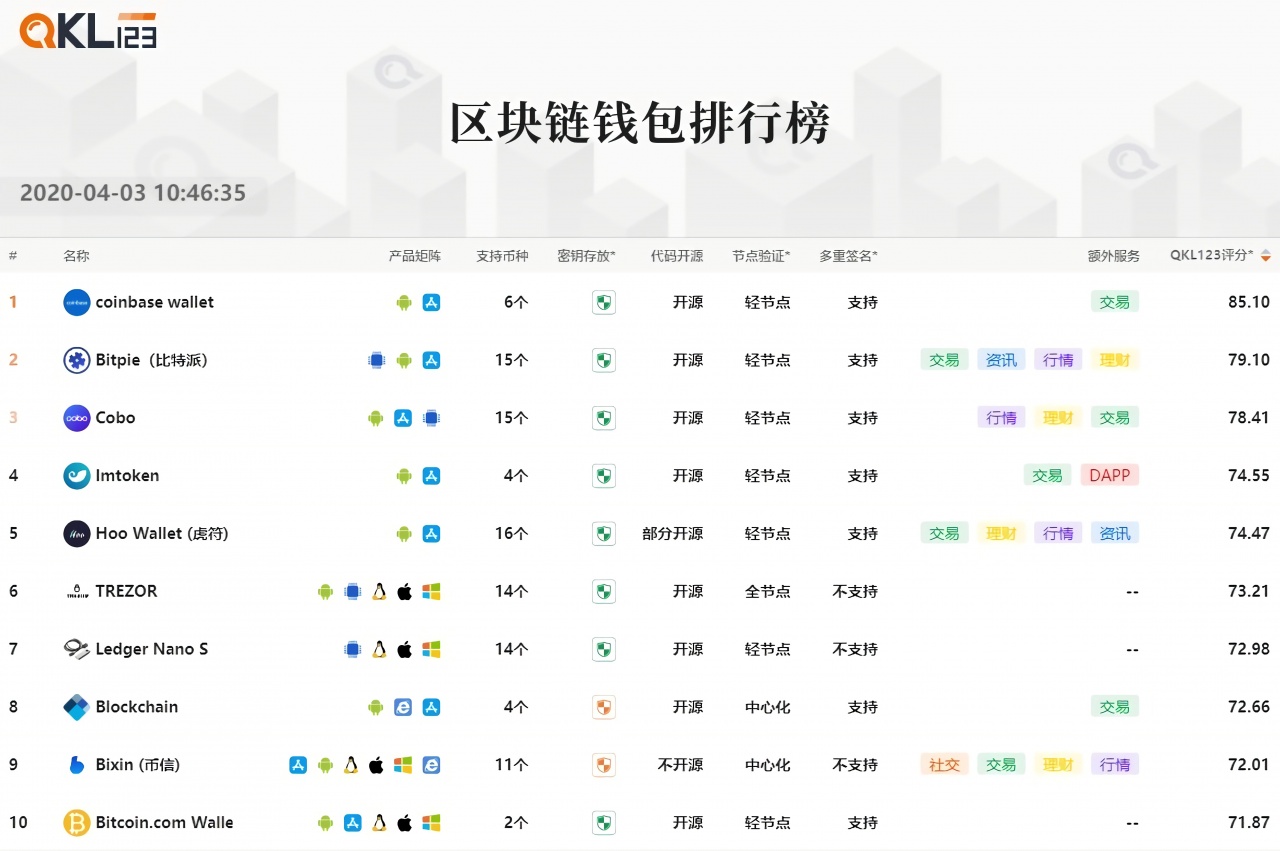Click orange key shield in Bixin row
The image size is (1280, 851).
coord(604,765)
